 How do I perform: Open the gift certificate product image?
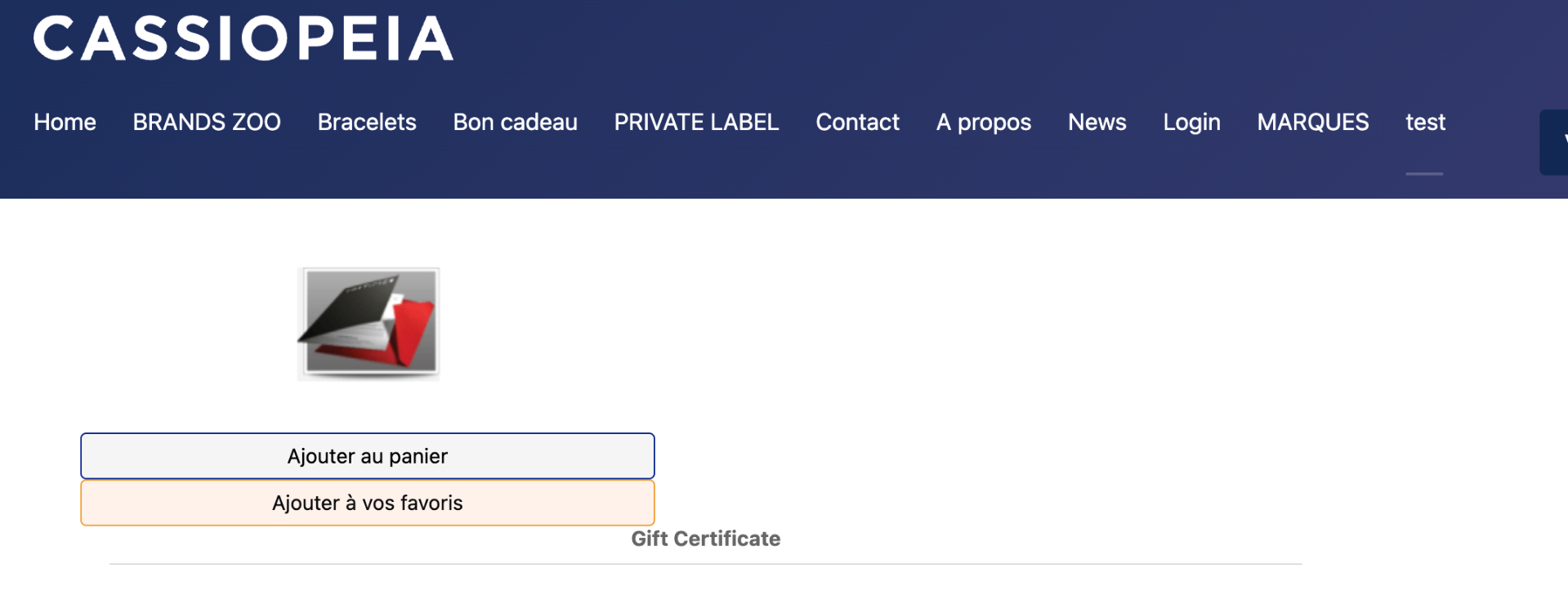(x=368, y=323)
